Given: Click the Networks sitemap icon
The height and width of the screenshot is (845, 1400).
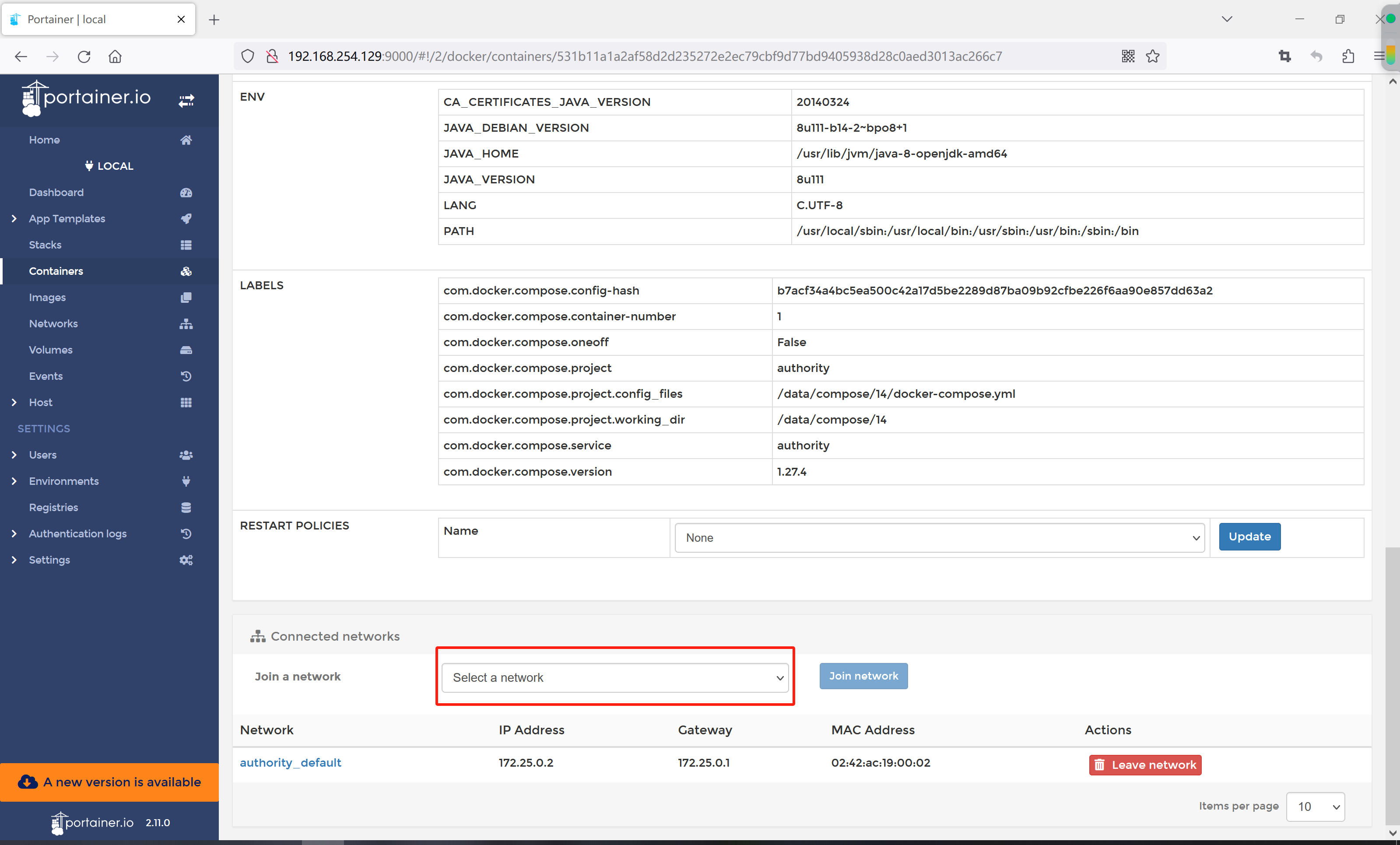Looking at the screenshot, I should pyautogui.click(x=186, y=324).
